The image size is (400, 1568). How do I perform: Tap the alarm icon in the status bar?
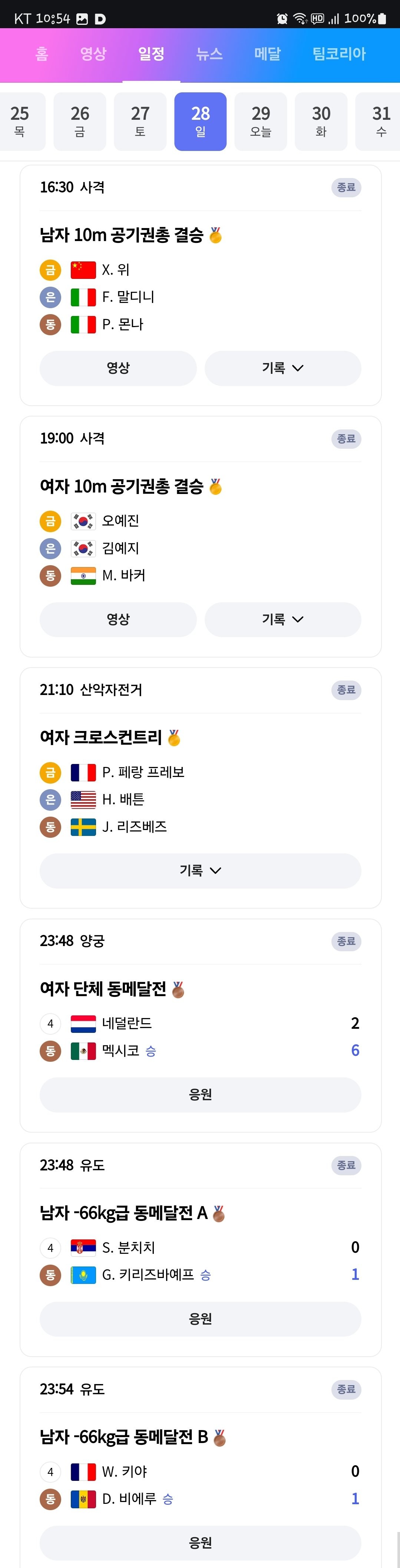282,19
